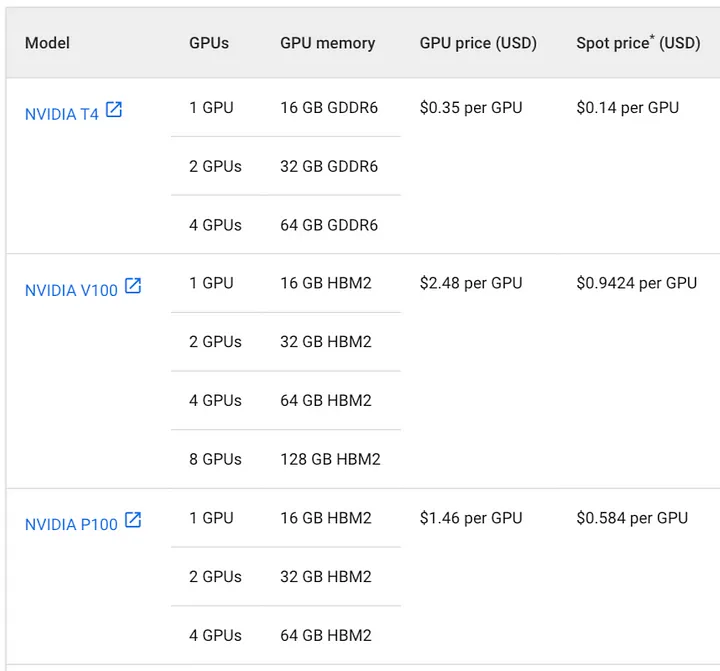Click the 128 GB HBM2 memory cell
Image resolution: width=720 pixels, height=671 pixels.
[331, 459]
